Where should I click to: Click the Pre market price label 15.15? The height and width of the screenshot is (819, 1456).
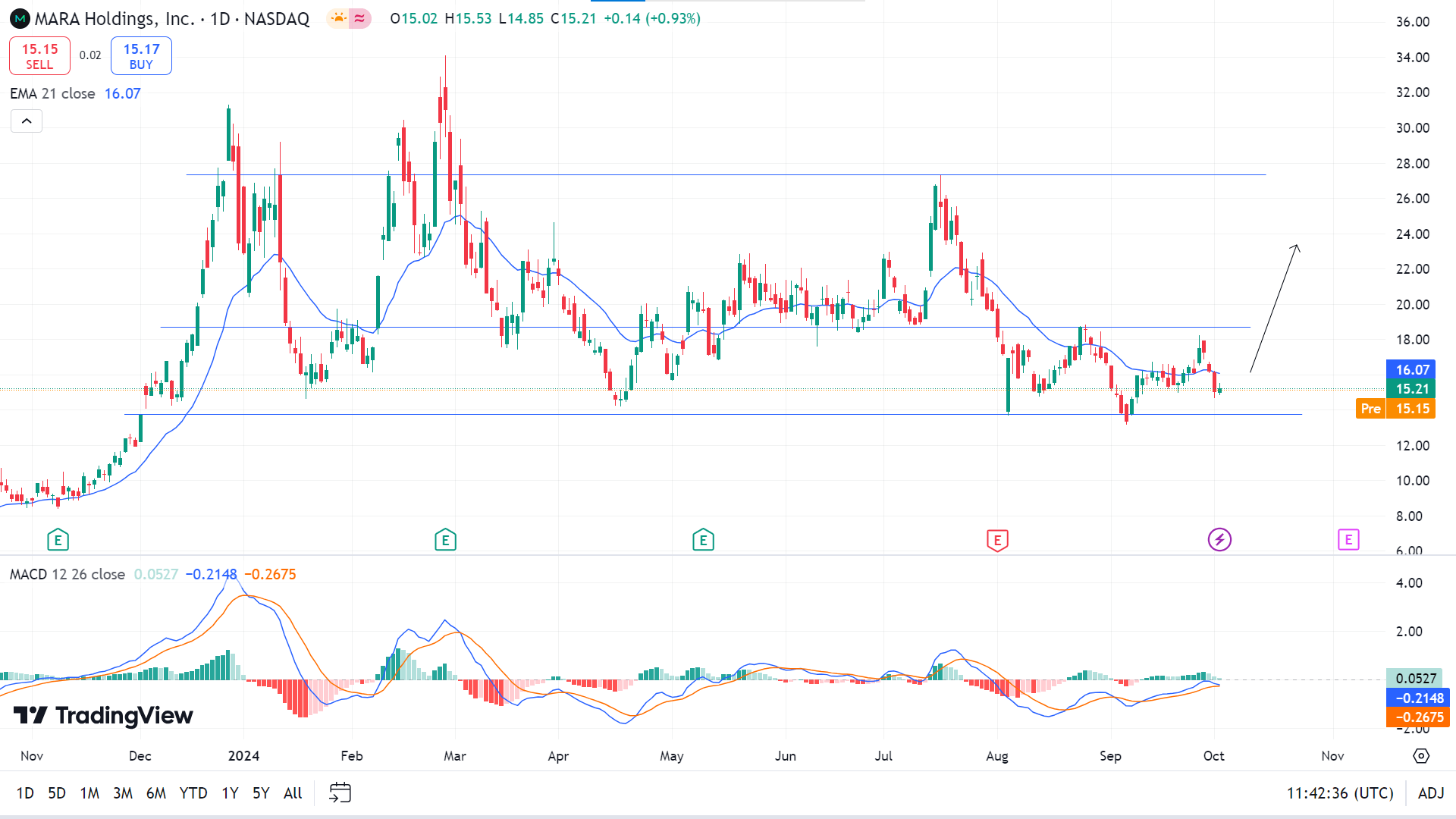(1395, 409)
